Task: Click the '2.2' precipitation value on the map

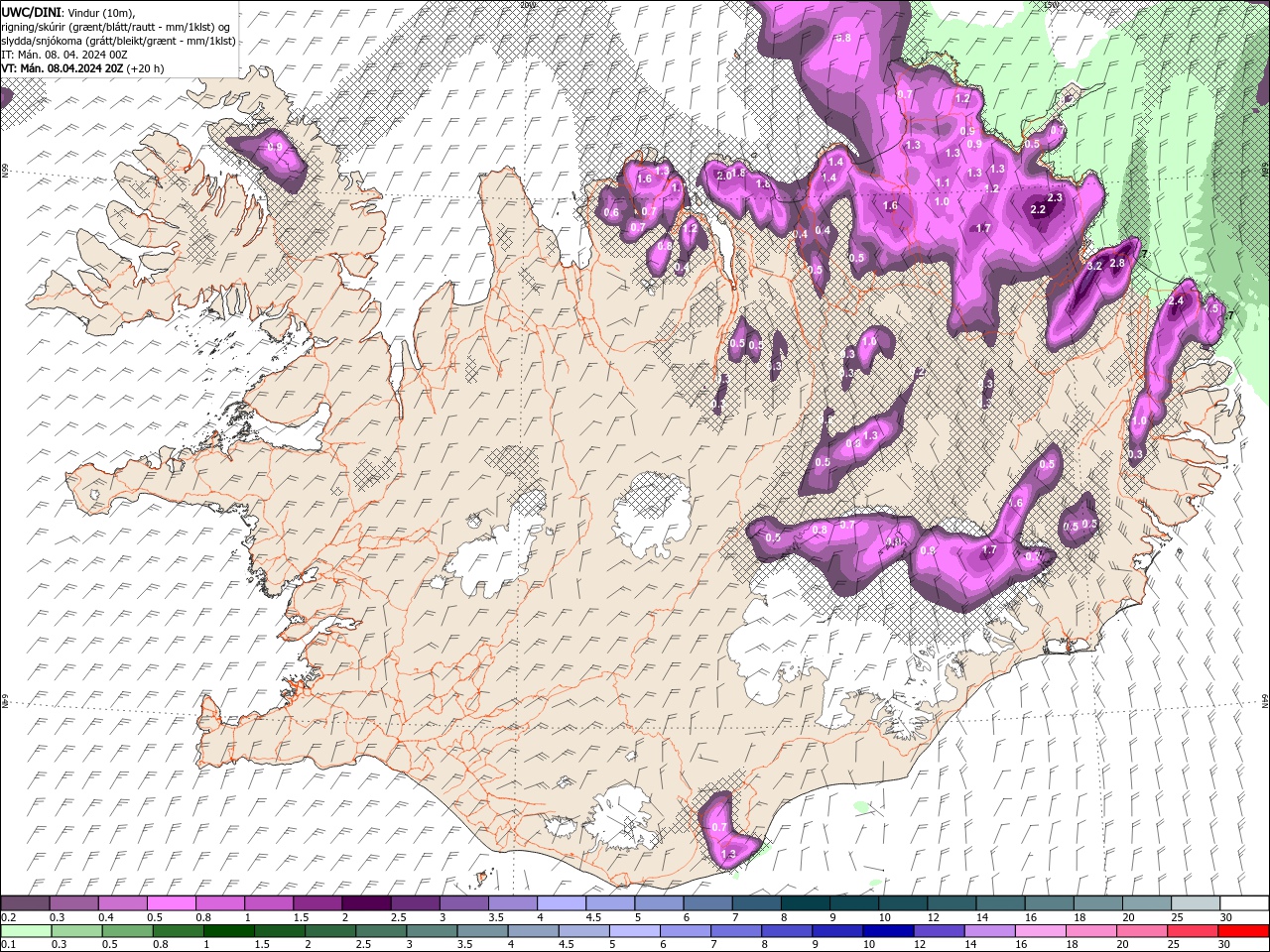Action: tap(1039, 210)
